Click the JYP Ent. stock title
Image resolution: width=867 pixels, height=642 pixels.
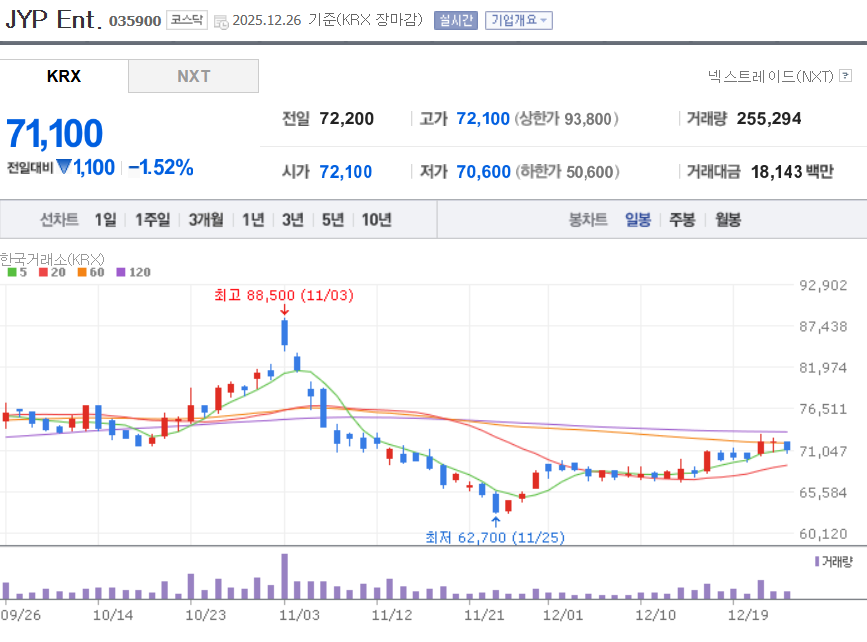(x=53, y=19)
